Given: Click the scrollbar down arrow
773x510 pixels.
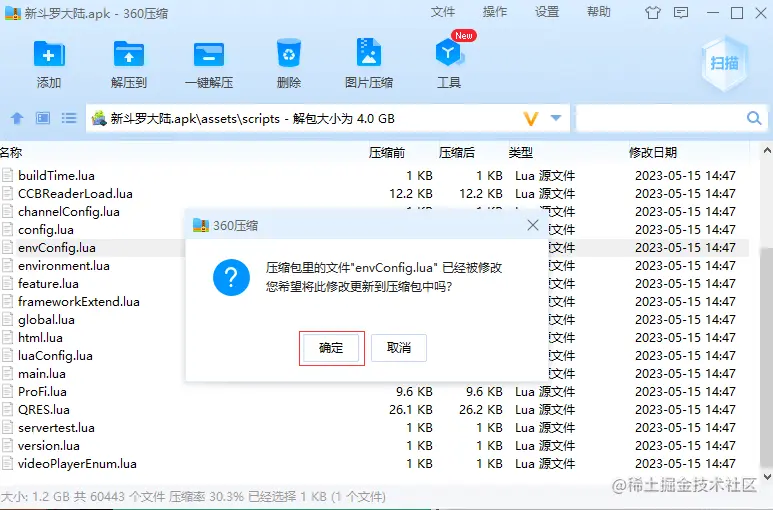Looking at the screenshot, I should [x=767, y=476].
